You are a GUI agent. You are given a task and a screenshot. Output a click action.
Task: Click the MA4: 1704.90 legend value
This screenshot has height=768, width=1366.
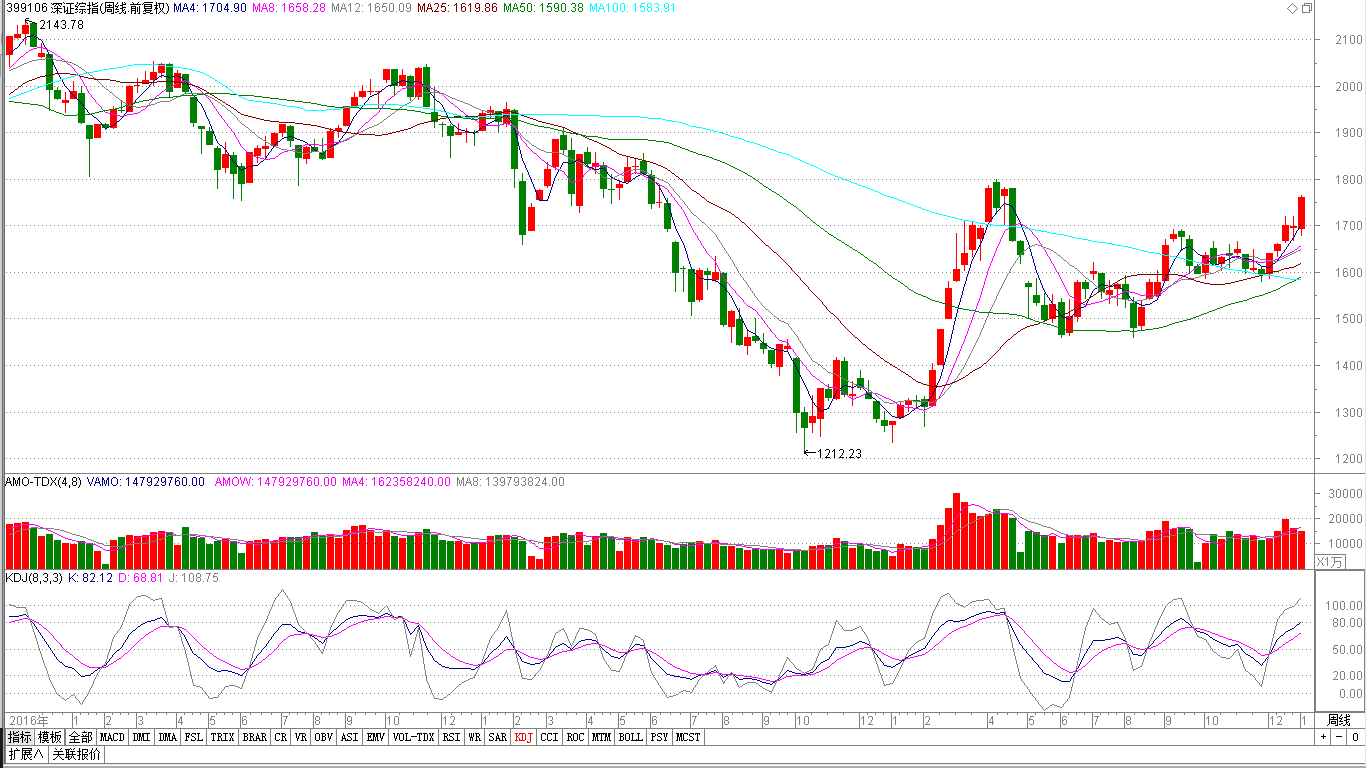pos(210,8)
